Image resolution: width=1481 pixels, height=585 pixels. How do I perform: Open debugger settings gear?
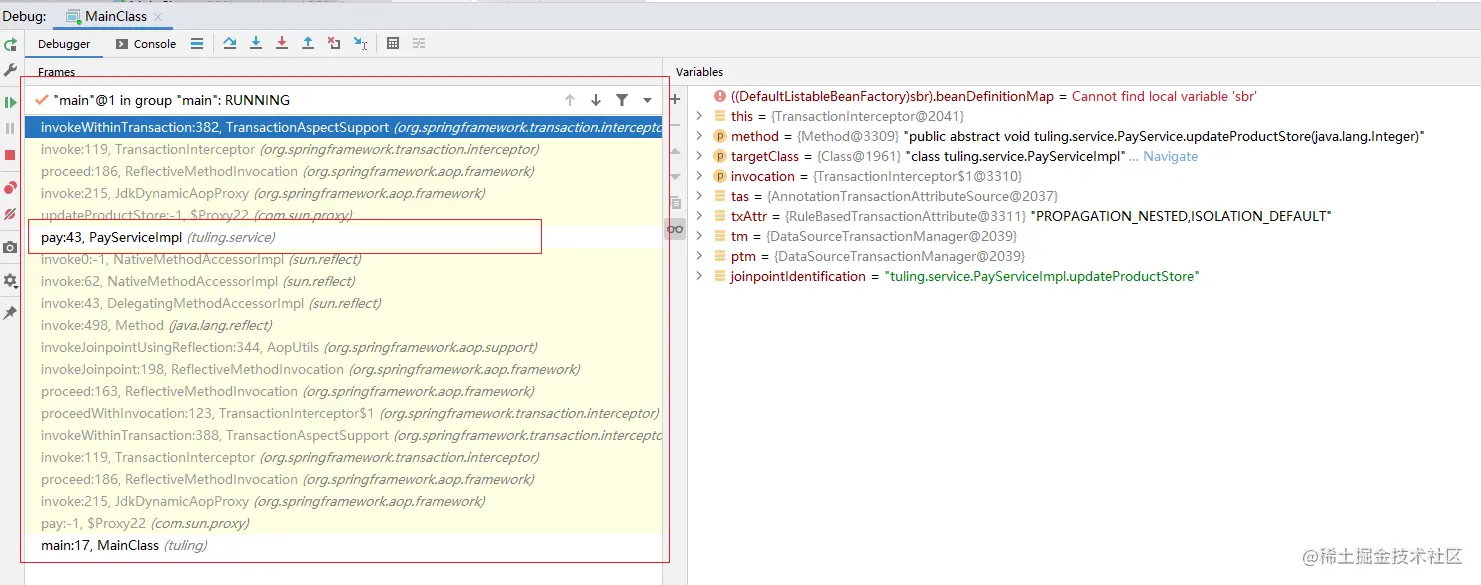tap(10, 281)
